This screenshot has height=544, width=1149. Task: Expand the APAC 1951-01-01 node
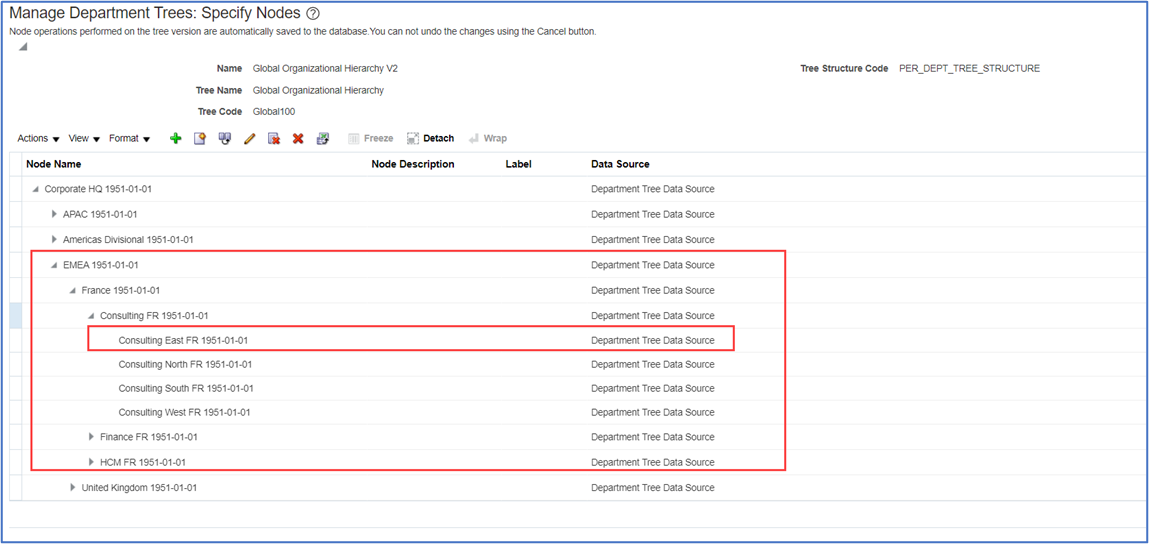(54, 214)
